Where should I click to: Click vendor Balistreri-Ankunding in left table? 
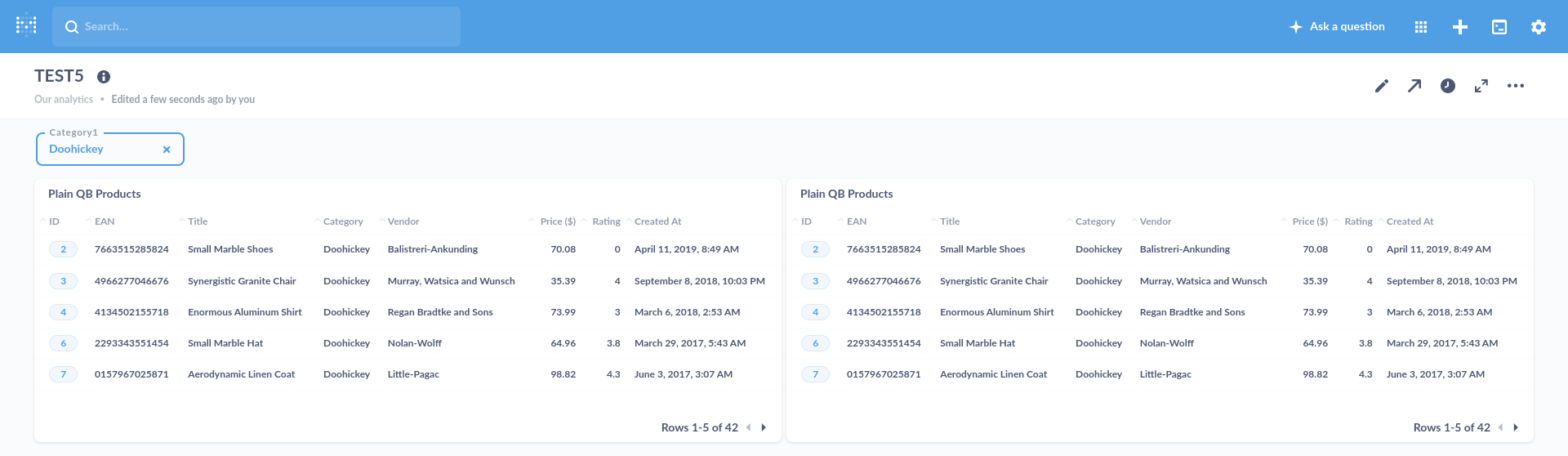pos(433,249)
